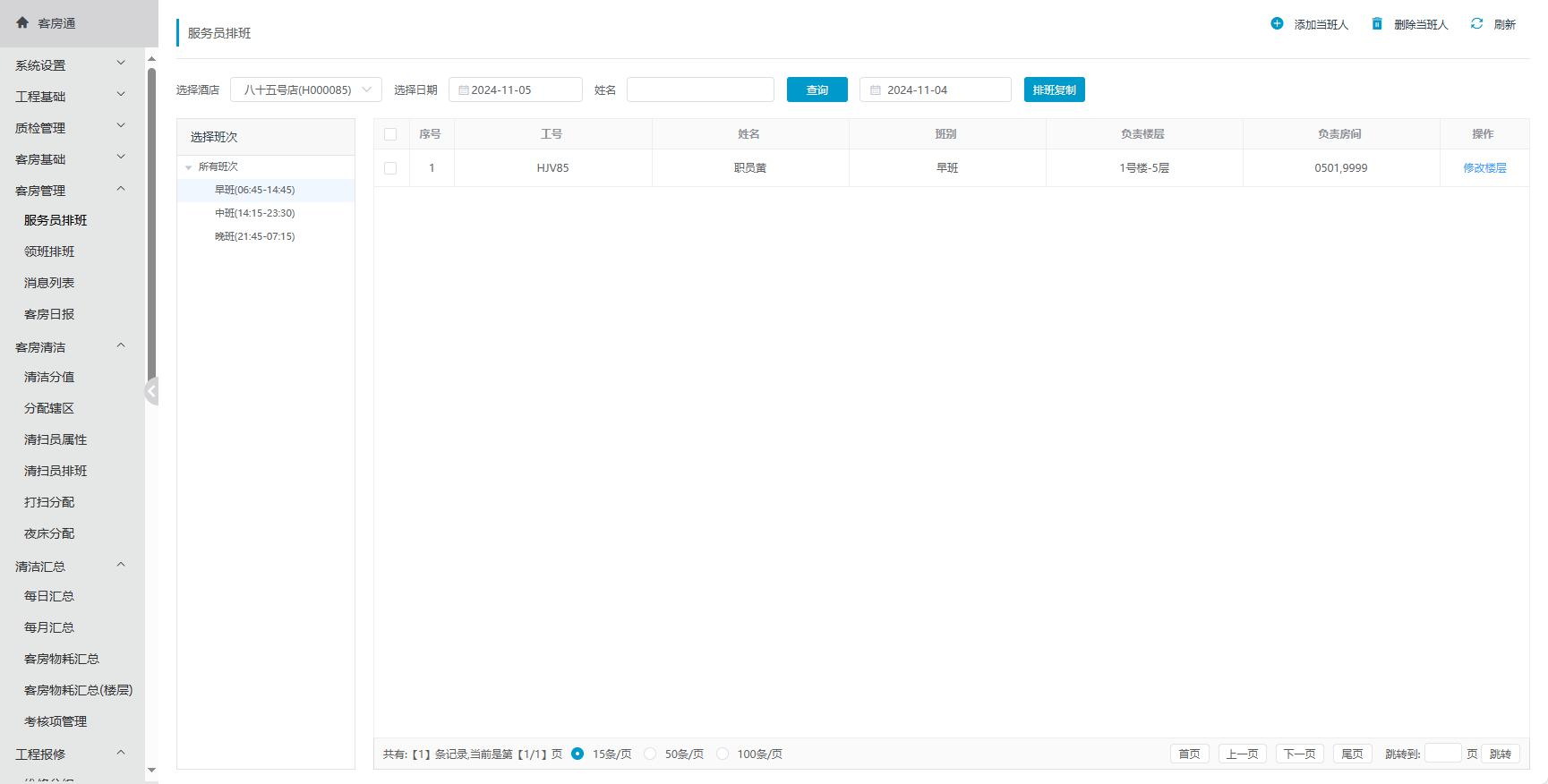The height and width of the screenshot is (784, 1548).
Task: Click the 删除当班人 trash icon
Action: (x=1377, y=24)
